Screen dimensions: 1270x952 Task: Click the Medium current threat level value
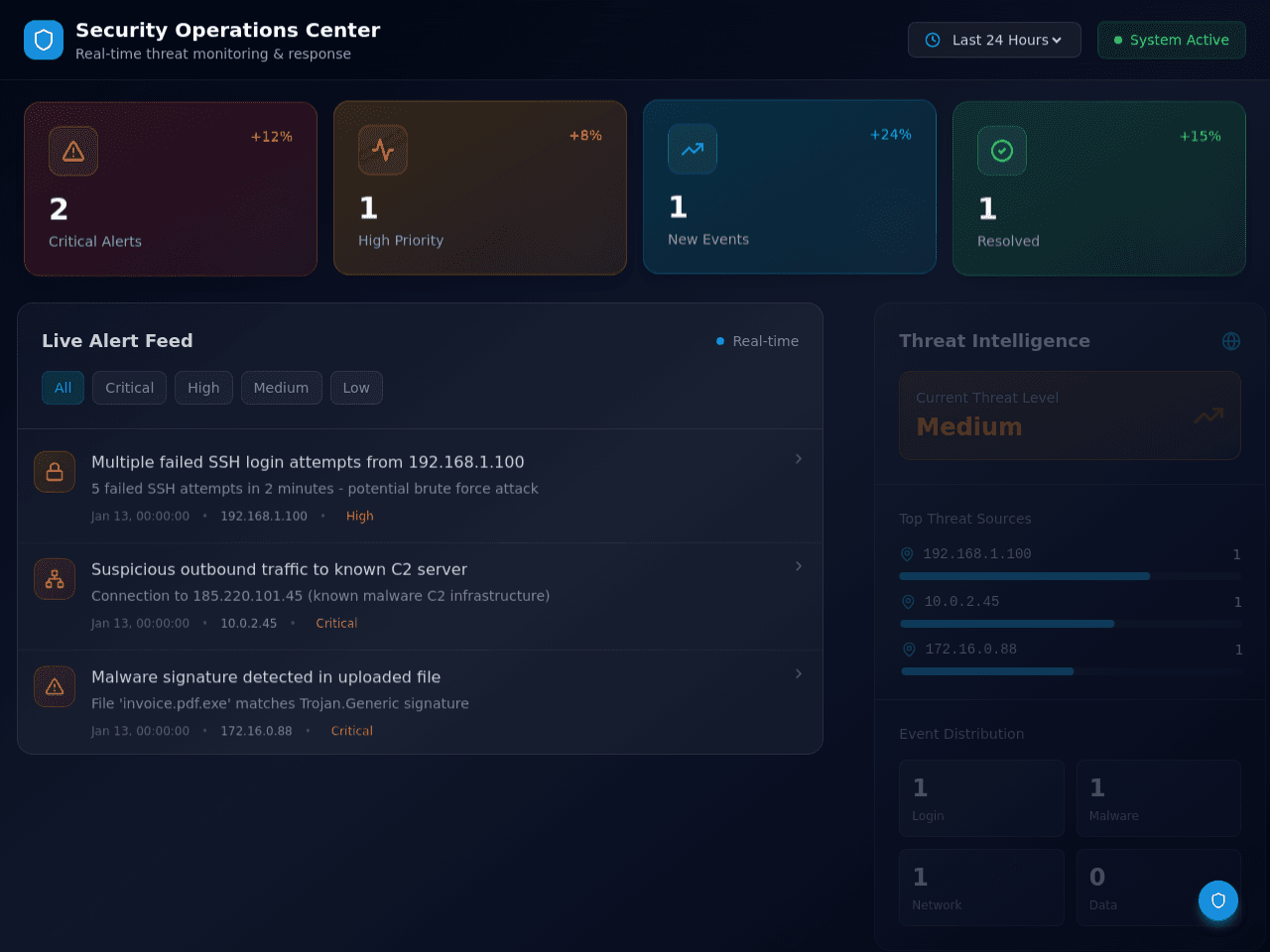pos(969,426)
